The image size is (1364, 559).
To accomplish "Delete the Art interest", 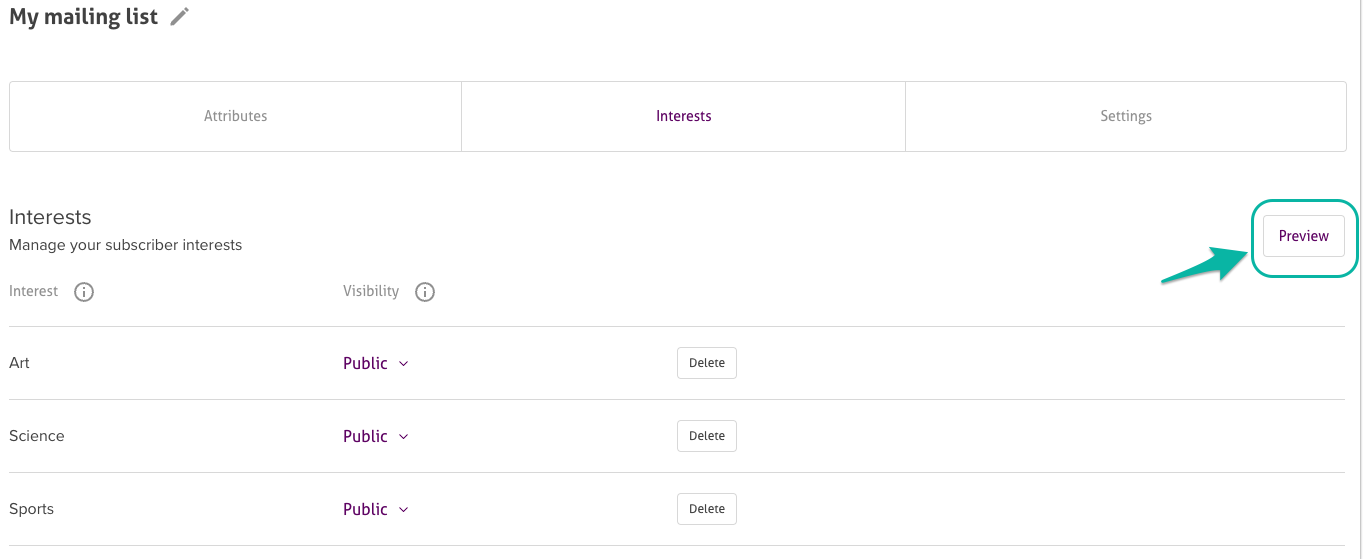I will click(x=706, y=363).
